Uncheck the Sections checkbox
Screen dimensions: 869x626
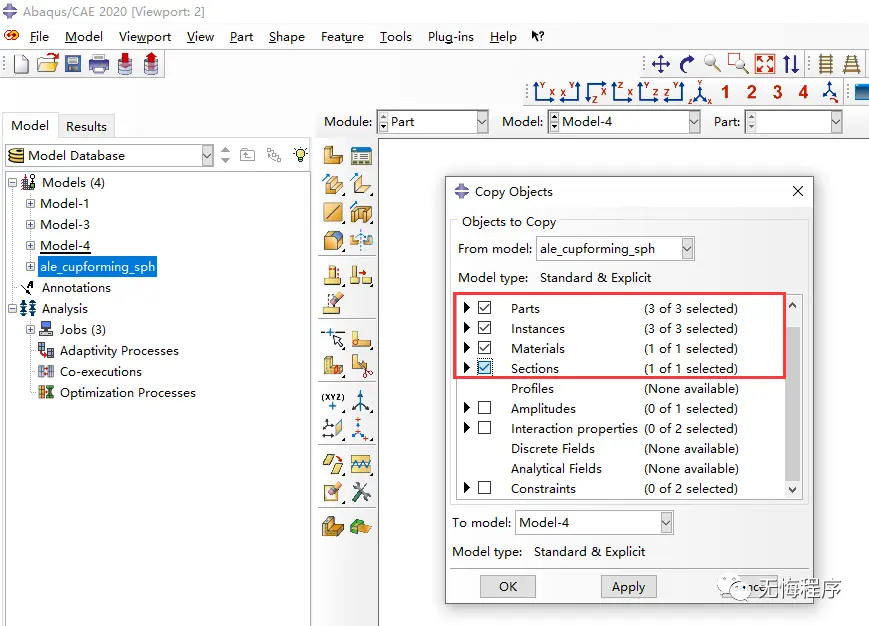pyautogui.click(x=484, y=367)
